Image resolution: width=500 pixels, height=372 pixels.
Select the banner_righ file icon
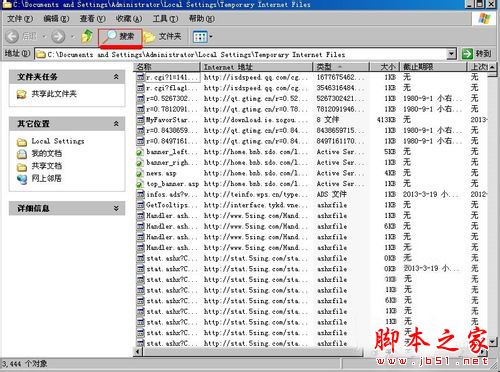(x=140, y=163)
